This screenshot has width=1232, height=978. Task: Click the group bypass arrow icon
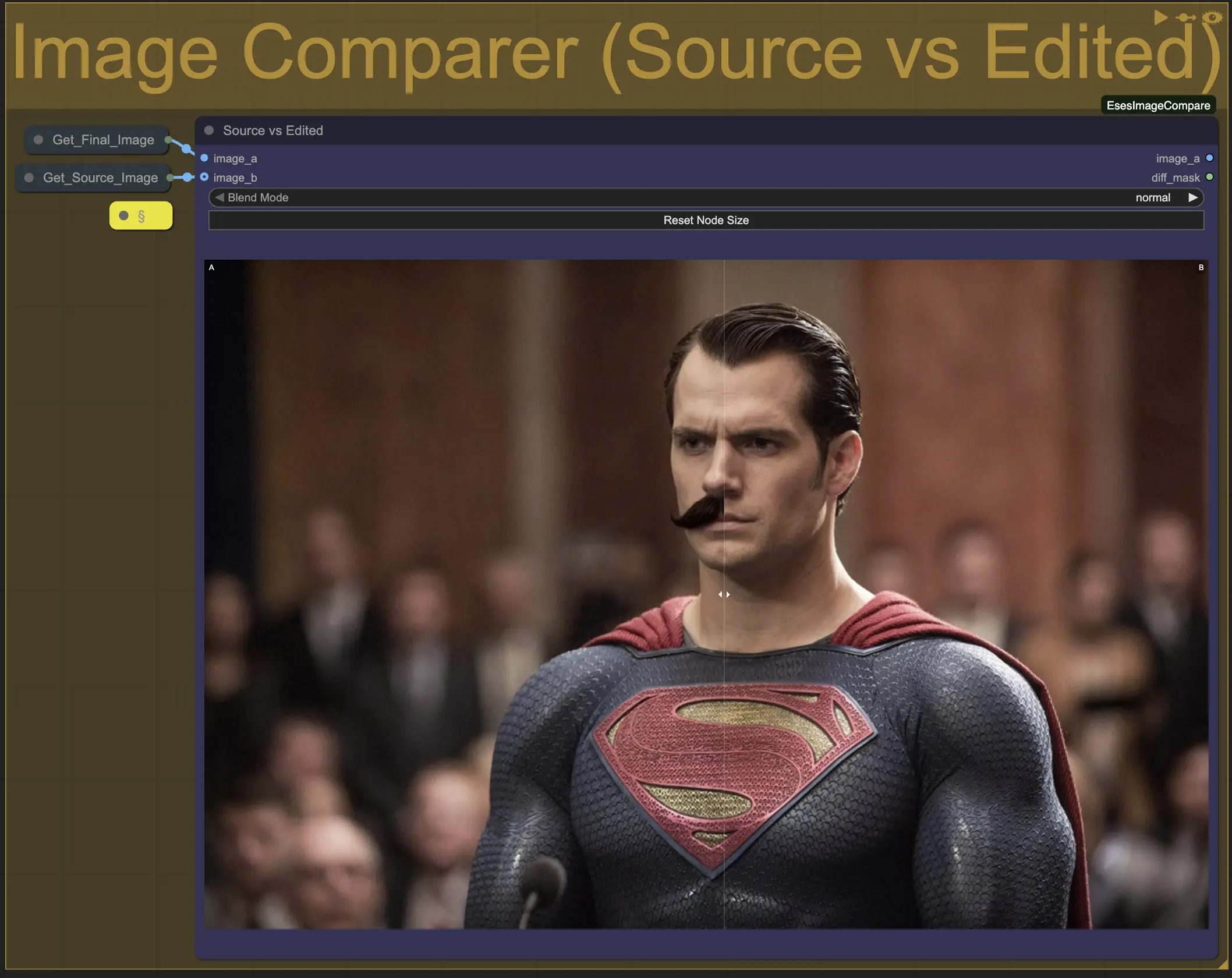click(x=1185, y=17)
